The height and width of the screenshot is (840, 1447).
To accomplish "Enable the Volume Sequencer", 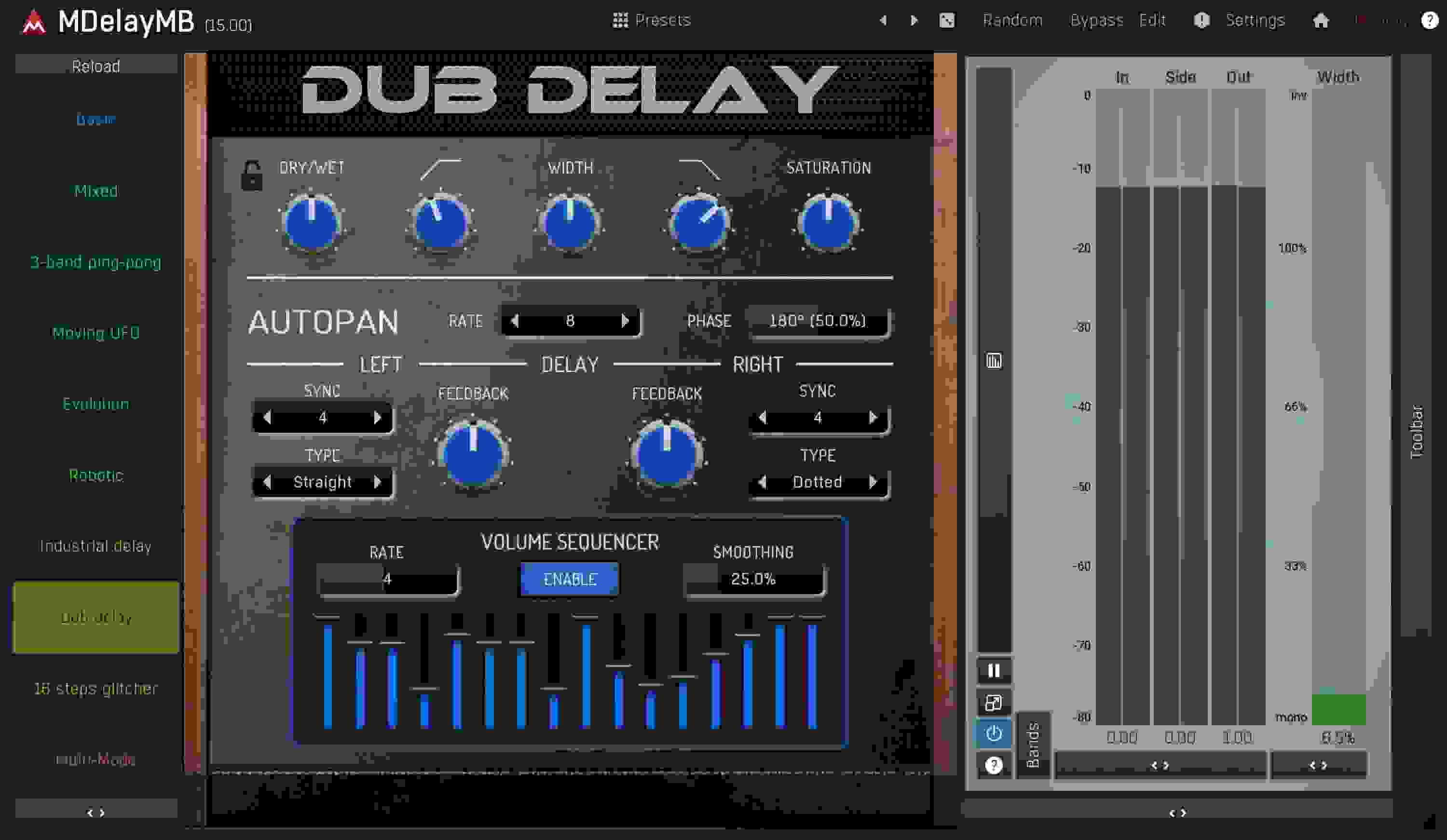I will [569, 579].
